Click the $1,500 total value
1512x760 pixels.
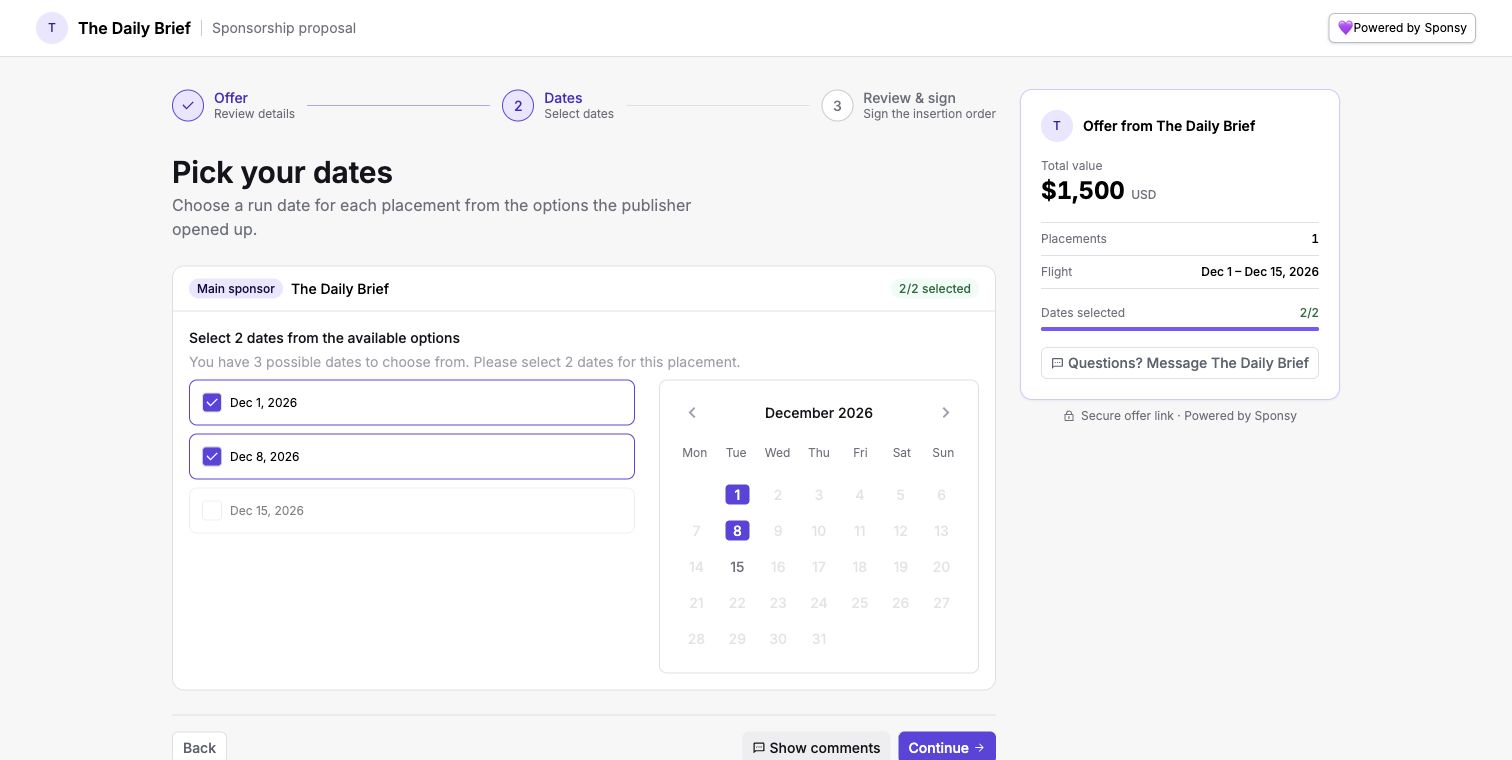pyautogui.click(x=1083, y=190)
